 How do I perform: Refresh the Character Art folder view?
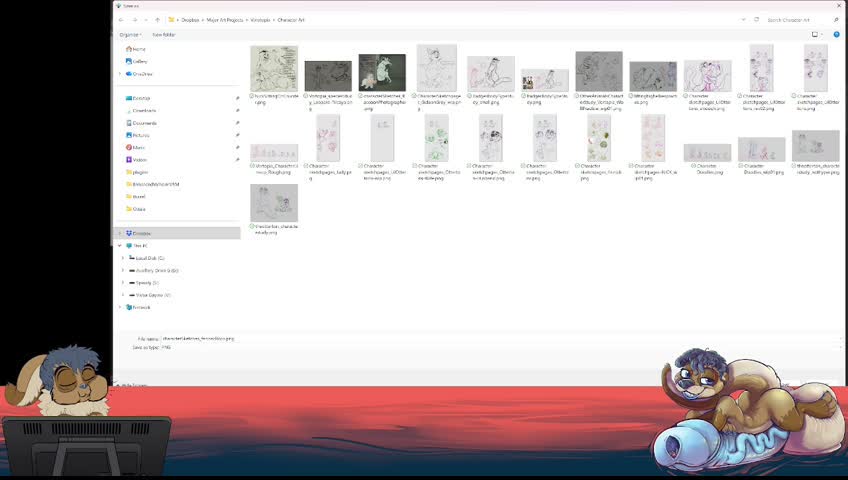click(x=756, y=20)
